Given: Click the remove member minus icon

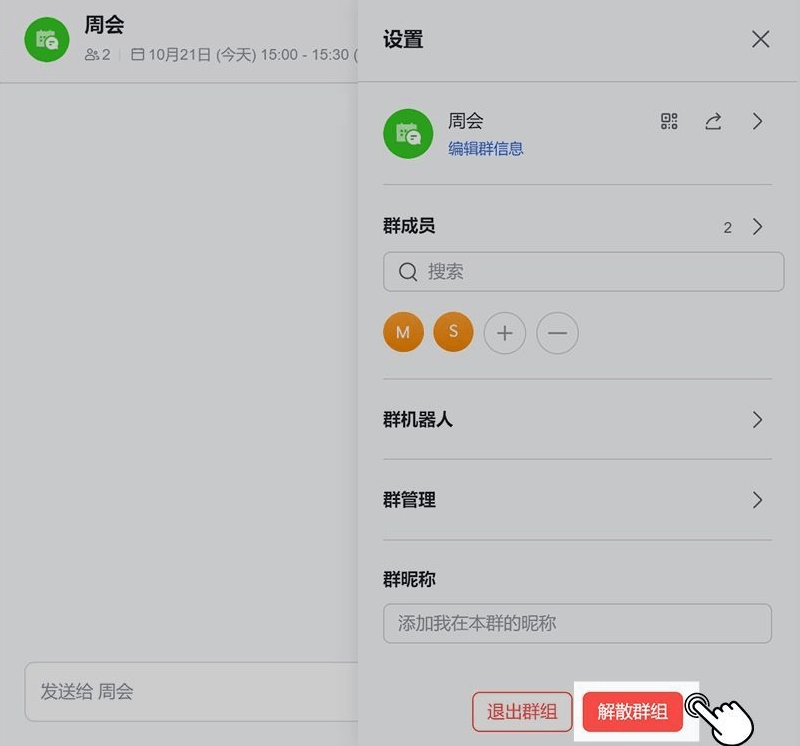Looking at the screenshot, I should tap(557, 333).
